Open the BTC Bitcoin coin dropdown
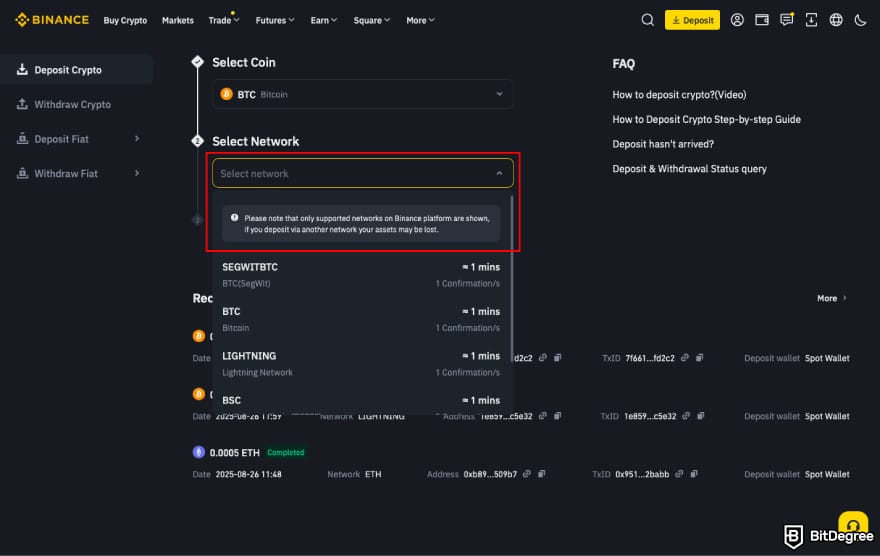Viewport: 880px width, 556px height. [x=363, y=94]
